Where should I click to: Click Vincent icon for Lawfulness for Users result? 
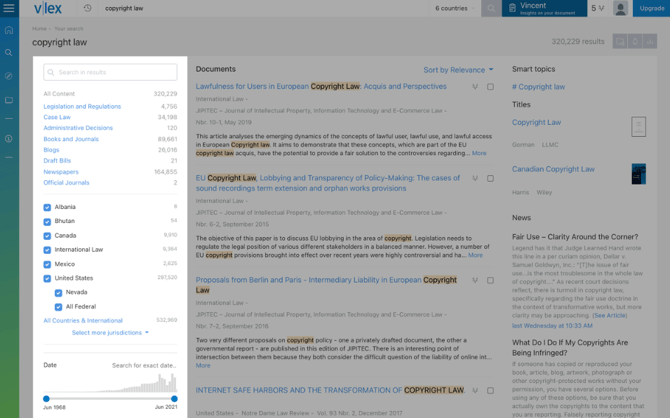tap(475, 87)
